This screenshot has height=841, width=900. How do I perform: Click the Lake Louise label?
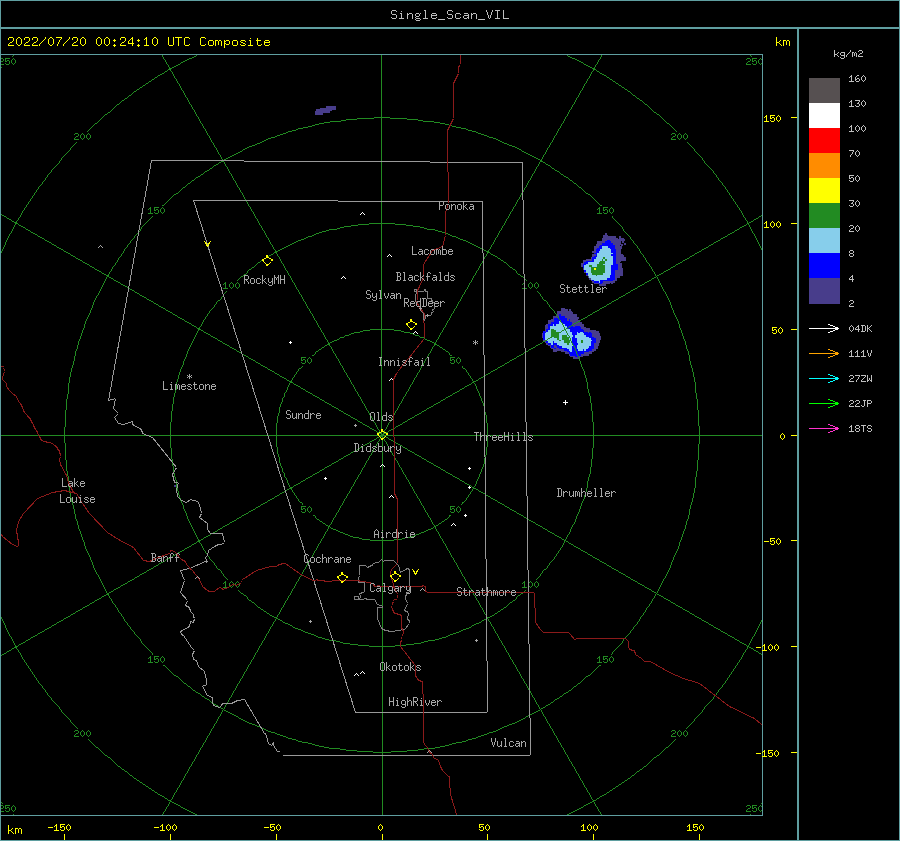point(77,491)
